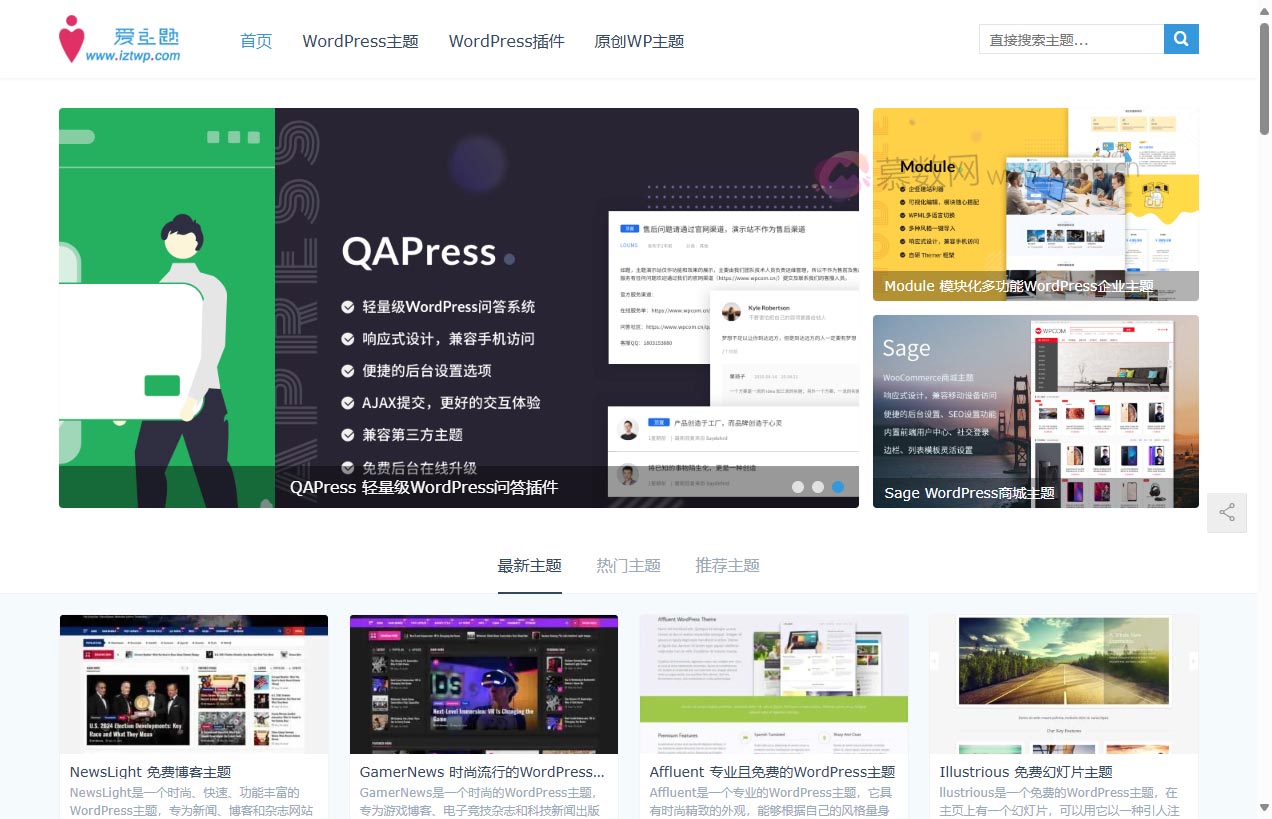Open the Module 企业主题 banner
Viewport: 1272px width, 819px height.
coord(1035,204)
